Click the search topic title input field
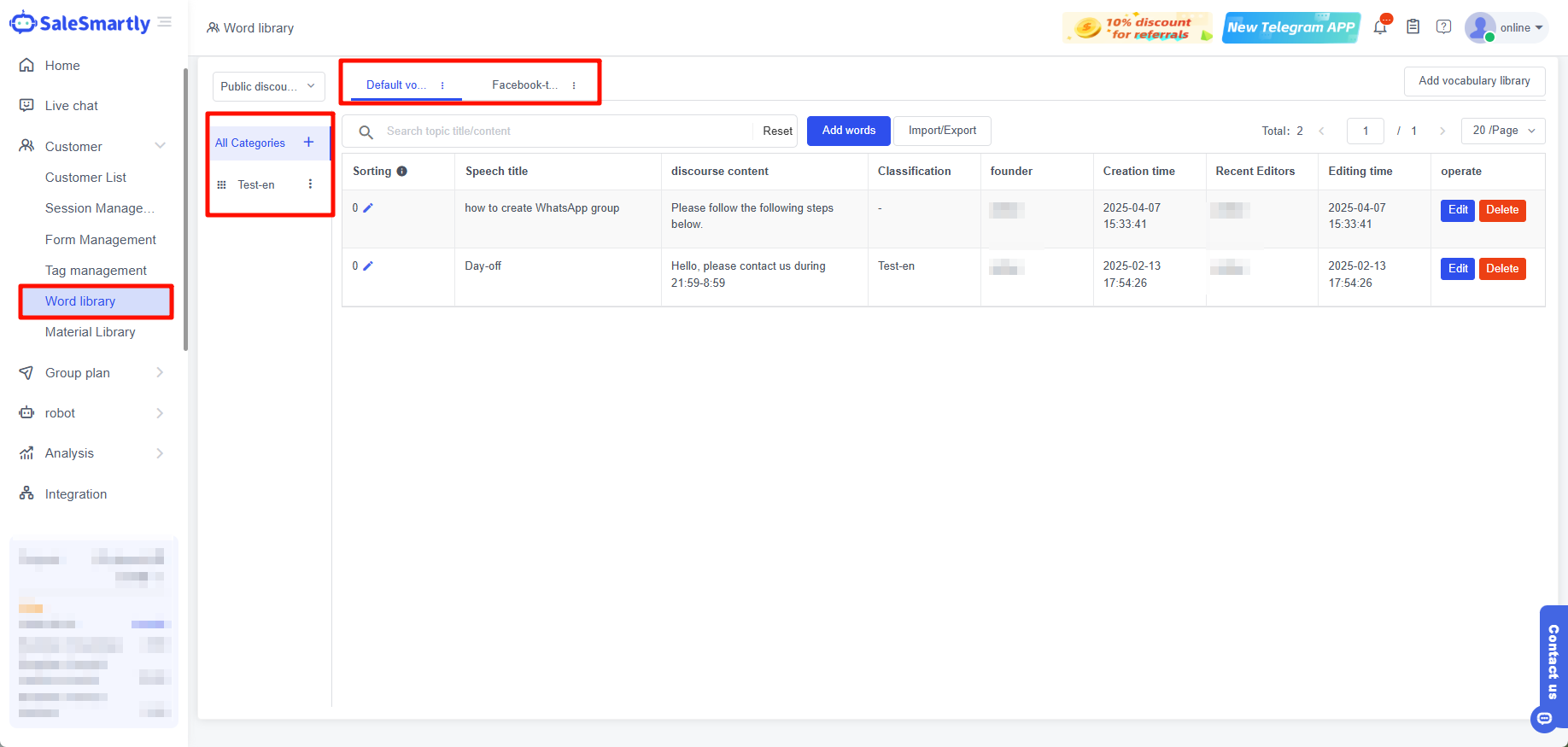1568x747 pixels. click(564, 131)
